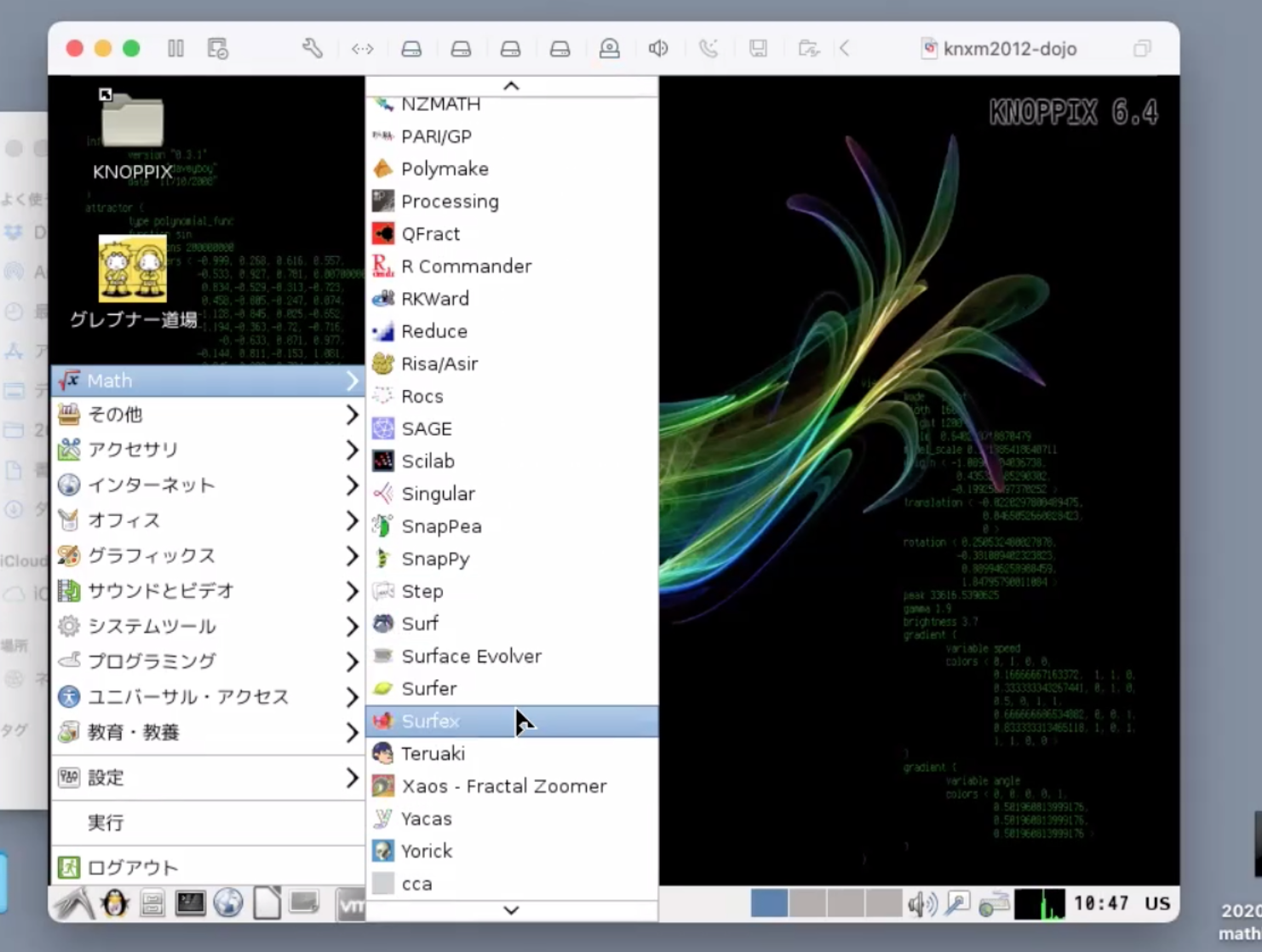The height and width of the screenshot is (952, 1262).
Task: Open the ユニバーサル・アクセス category
Action: click(208, 697)
